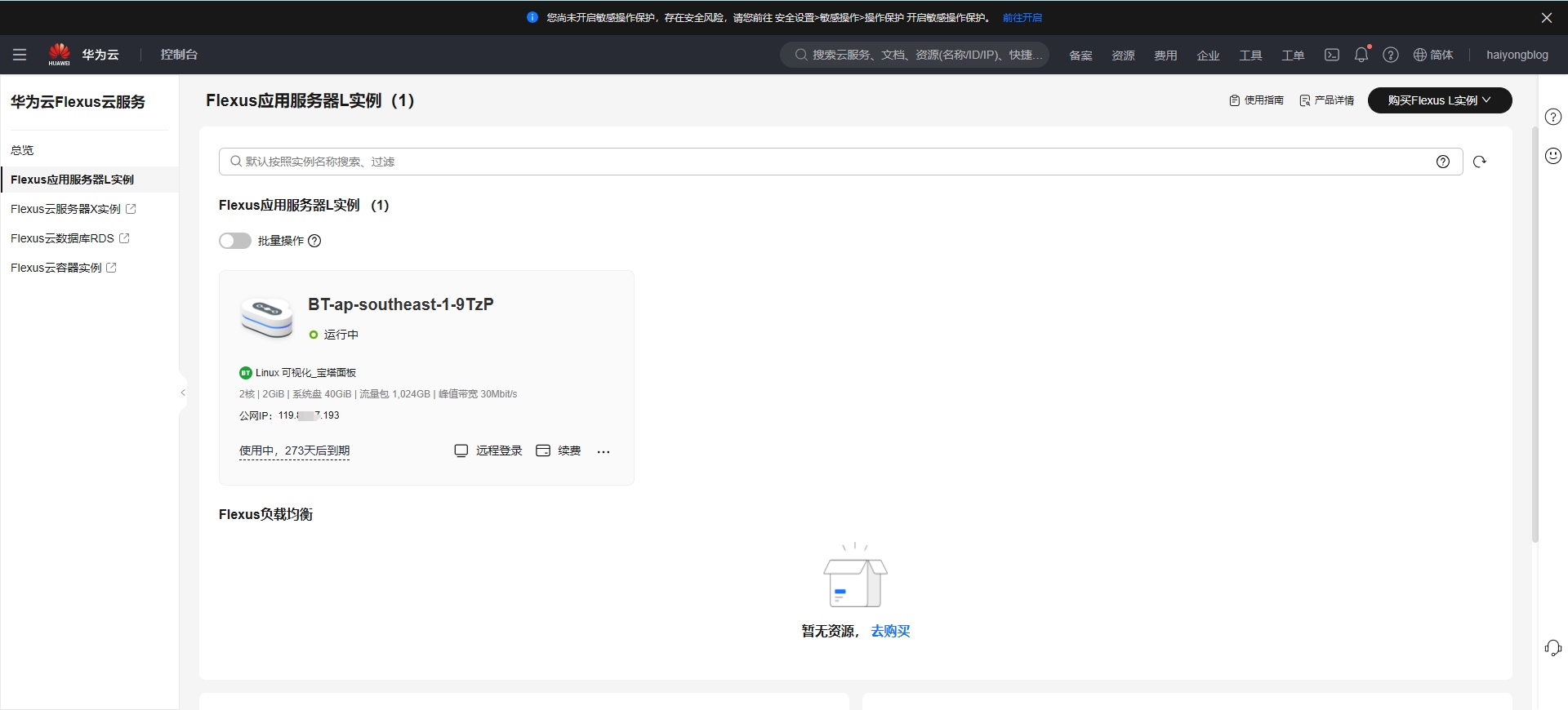The width and height of the screenshot is (1568, 710).
Task: Open the external-link icon for Flexus云容器实例
Action: tap(111, 268)
